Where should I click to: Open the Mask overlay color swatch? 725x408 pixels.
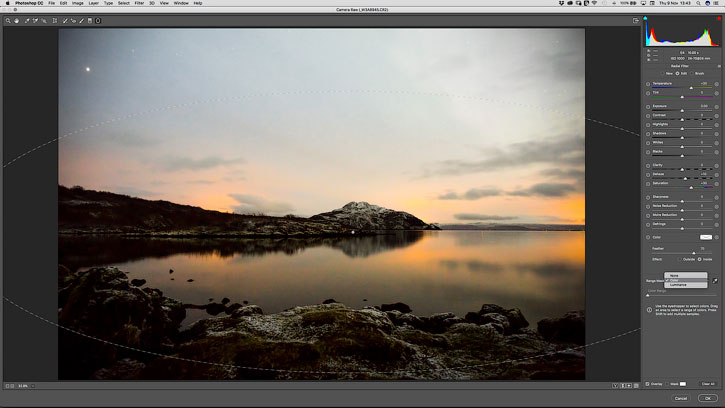pyautogui.click(x=683, y=384)
